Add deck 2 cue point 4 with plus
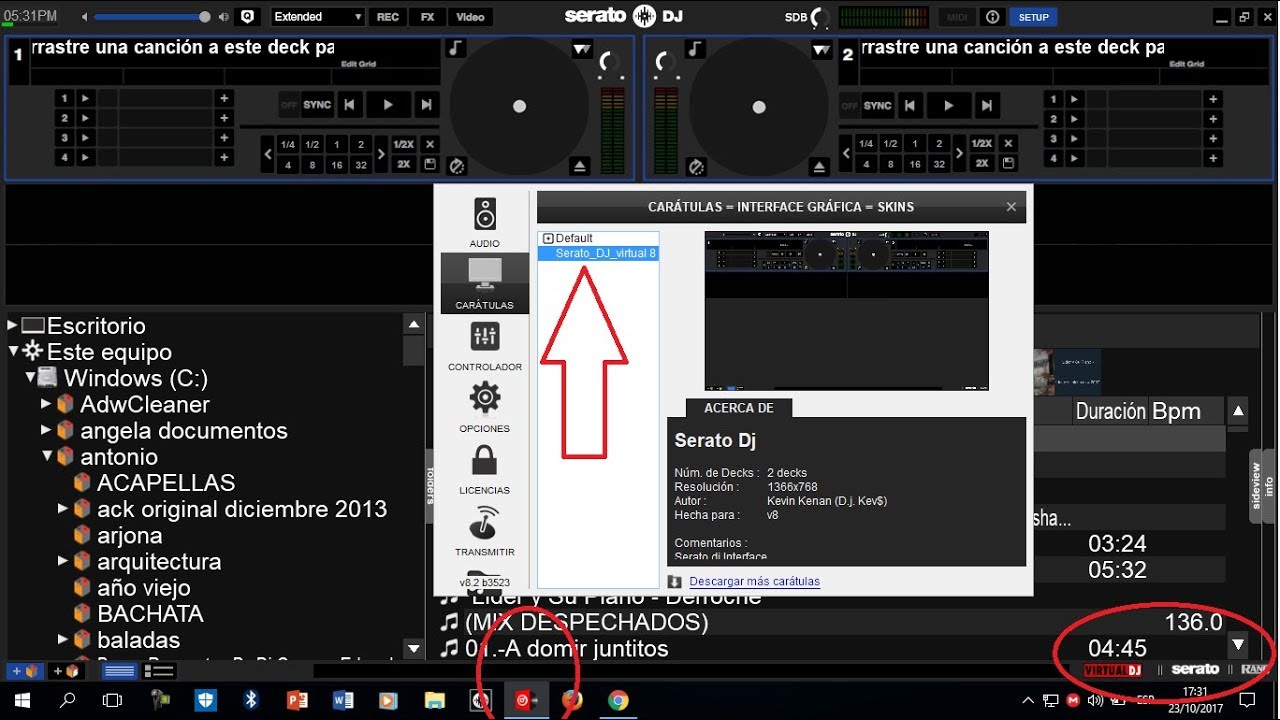 1213,158
